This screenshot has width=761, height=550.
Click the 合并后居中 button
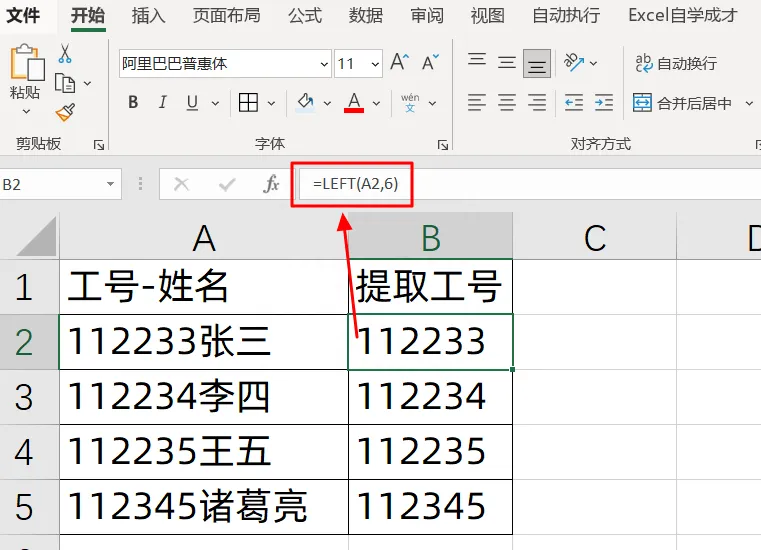(x=682, y=103)
